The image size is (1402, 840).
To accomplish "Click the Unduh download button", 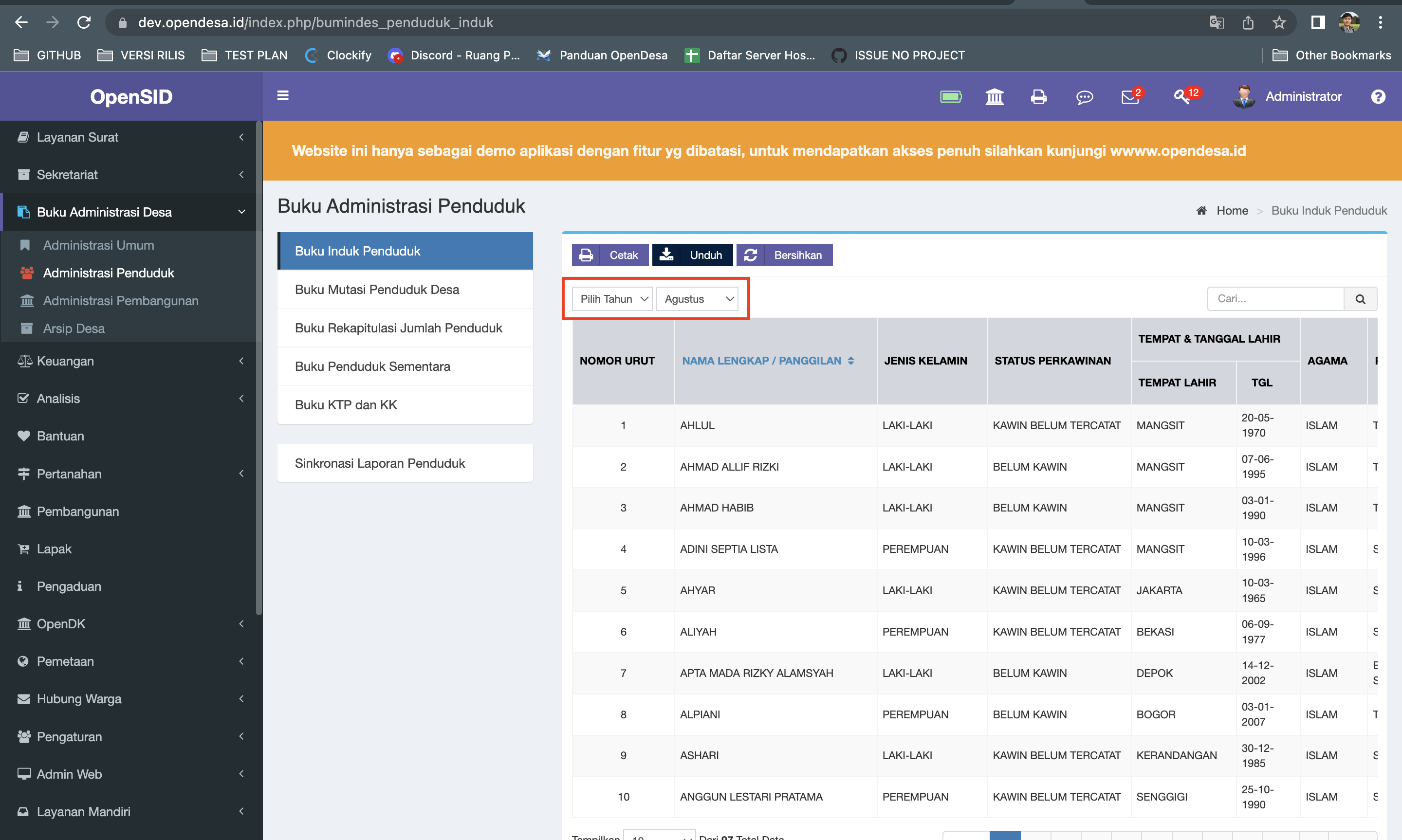I will coord(692,256).
